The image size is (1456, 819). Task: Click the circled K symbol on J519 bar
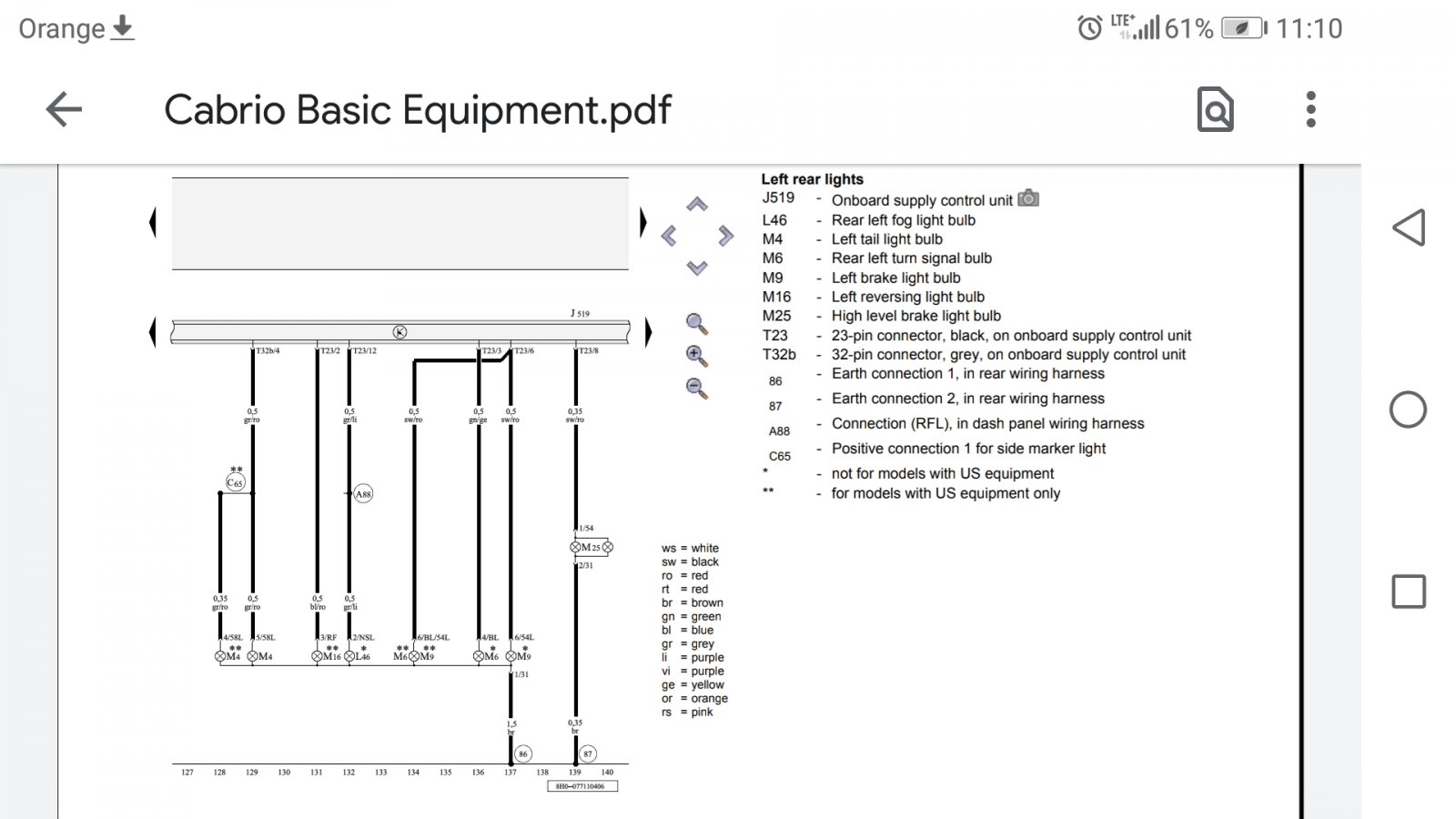click(x=399, y=332)
